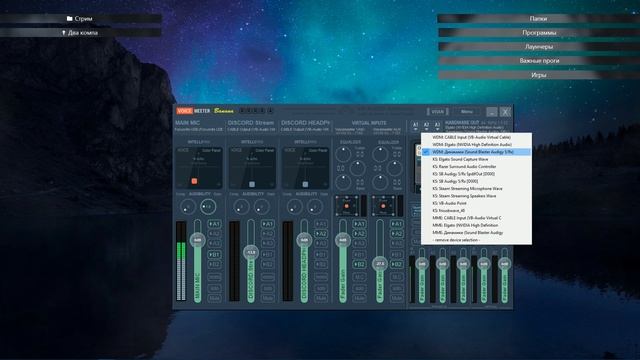The image size is (640, 360).
Task: Click the Gate knob on DISCORD Stream strip
Action: (261, 207)
